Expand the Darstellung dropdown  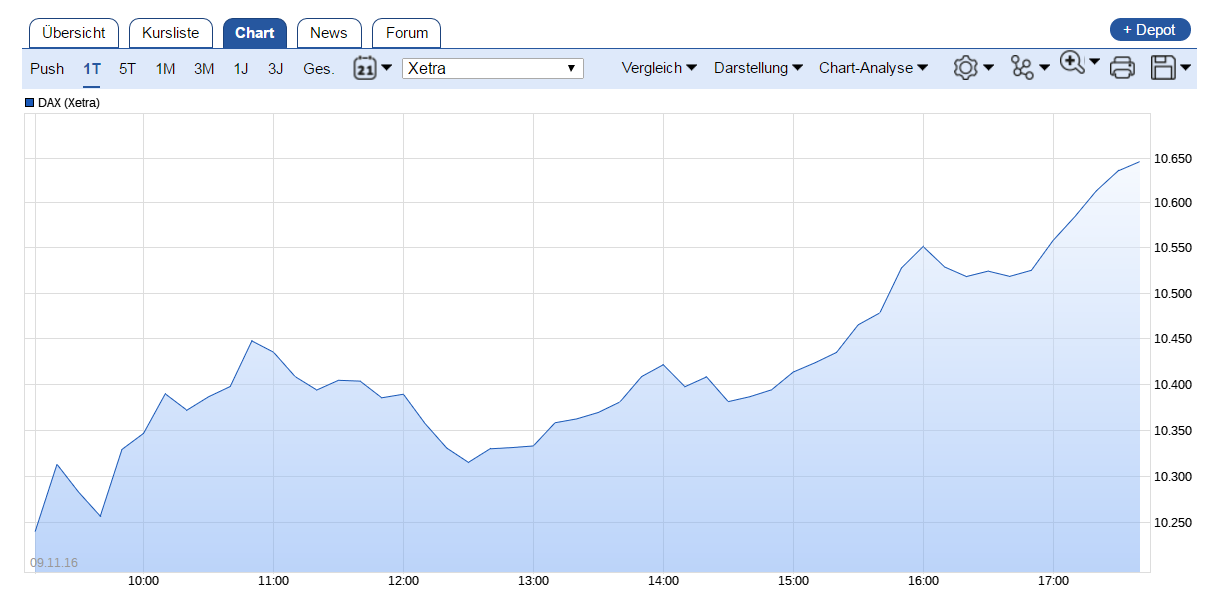click(x=758, y=68)
